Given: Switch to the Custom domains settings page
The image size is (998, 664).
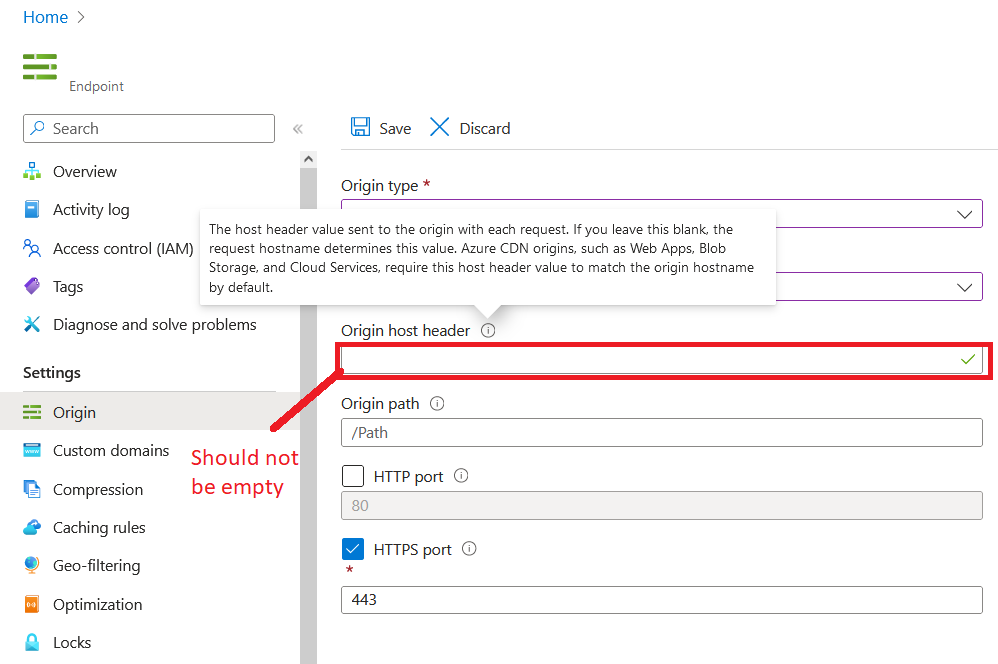Looking at the screenshot, I should coord(111,450).
